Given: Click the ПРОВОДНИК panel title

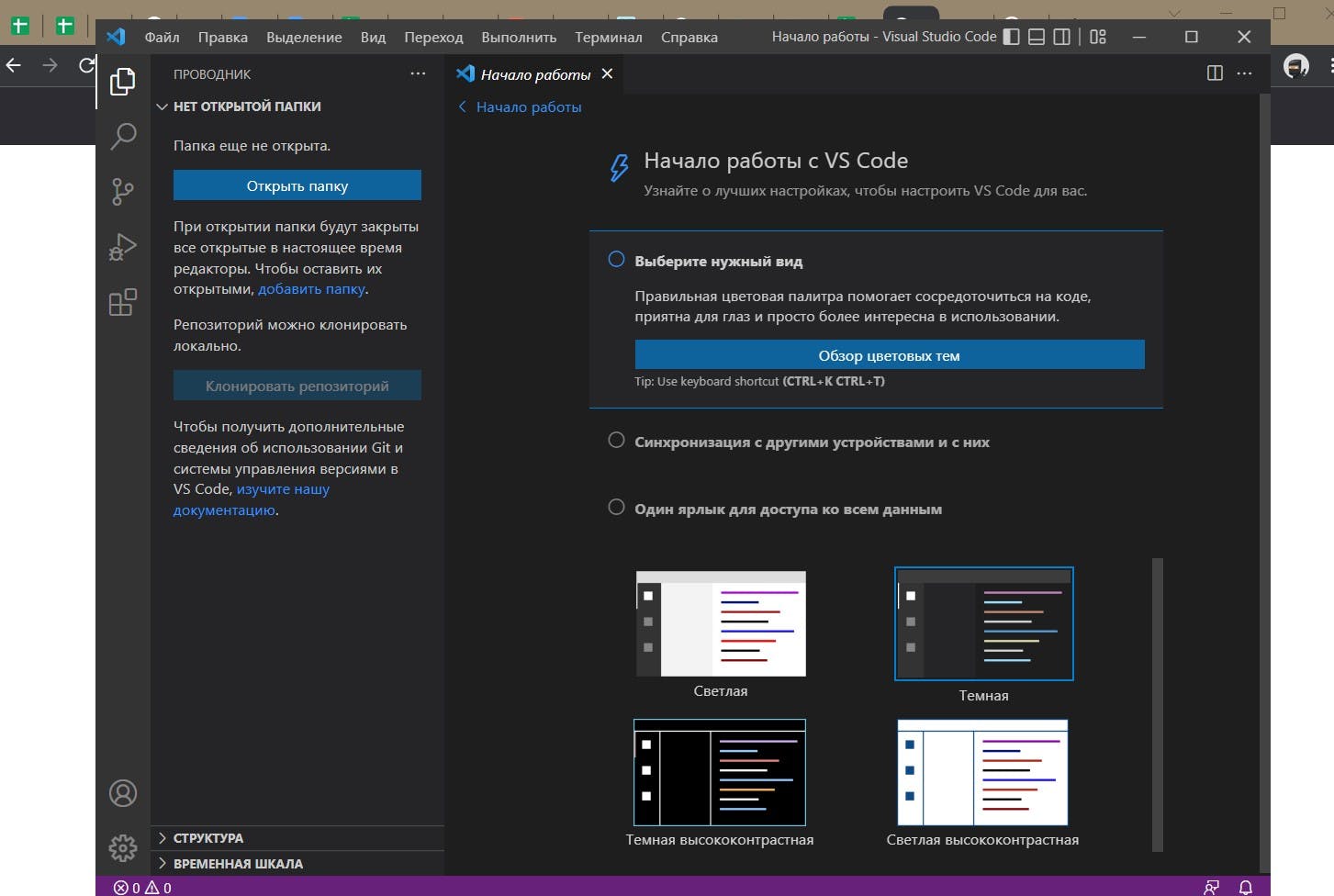Looking at the screenshot, I should 212,74.
